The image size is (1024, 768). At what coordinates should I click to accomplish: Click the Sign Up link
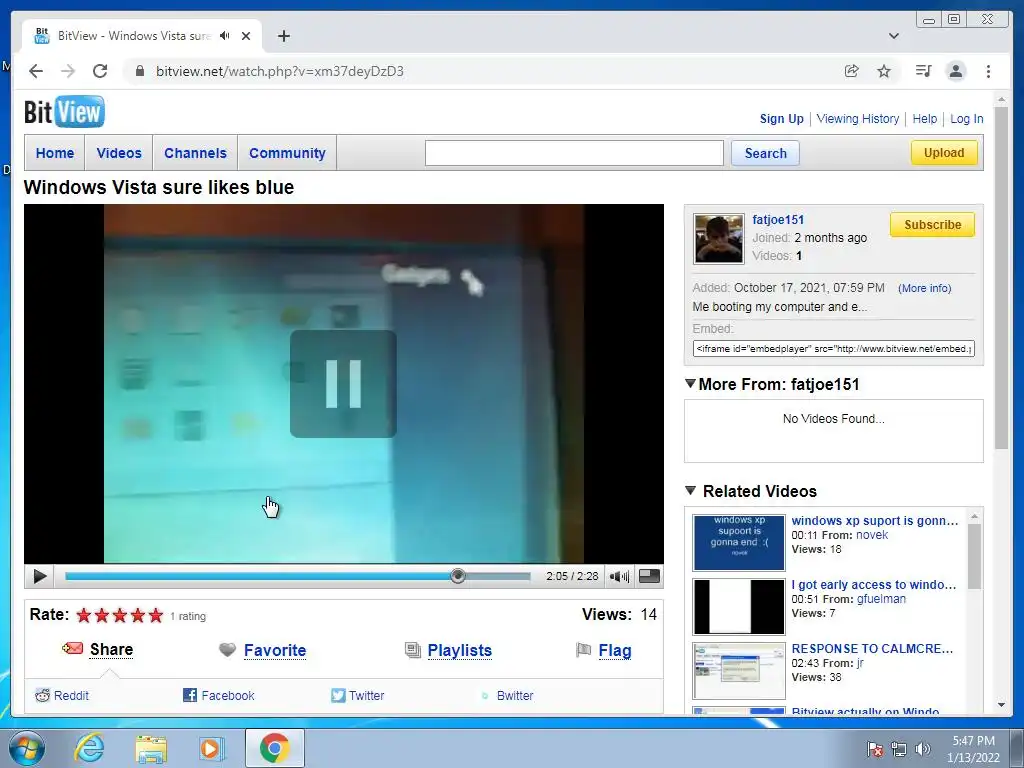782,119
